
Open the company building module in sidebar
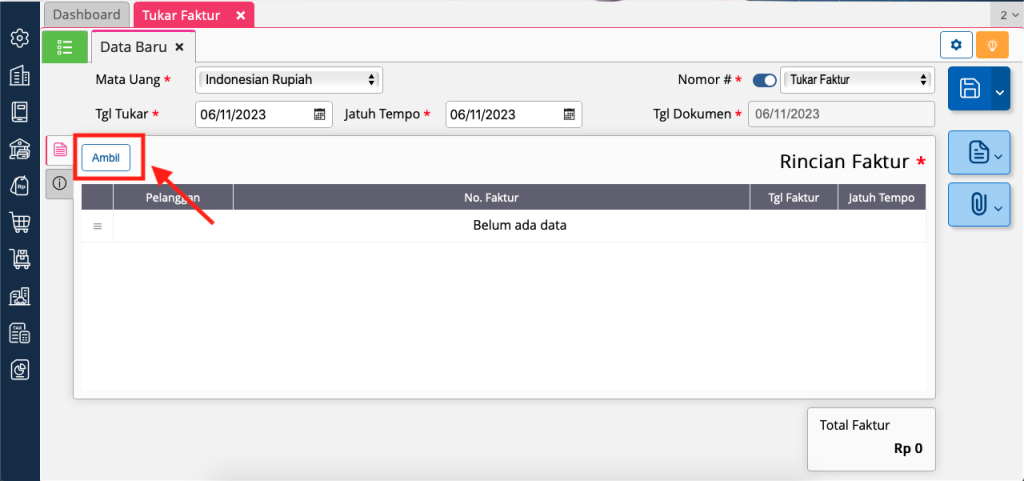19,76
